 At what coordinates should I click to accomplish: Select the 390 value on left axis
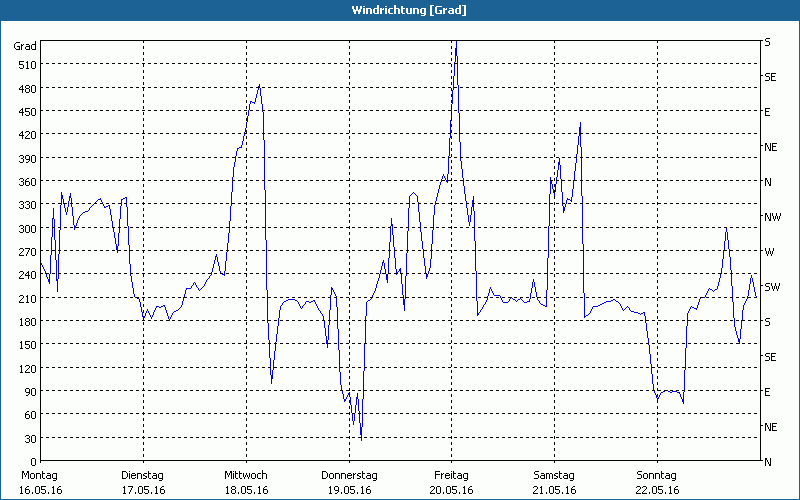(28, 159)
